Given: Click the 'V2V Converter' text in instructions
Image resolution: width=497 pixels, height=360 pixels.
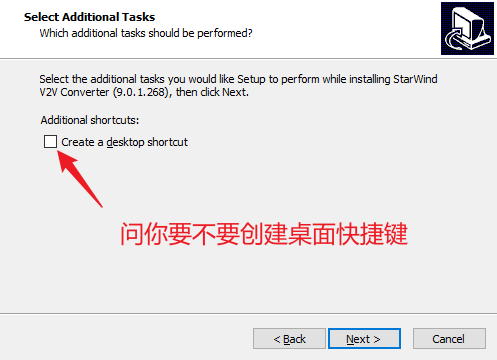Looking at the screenshot, I should (x=74, y=92).
